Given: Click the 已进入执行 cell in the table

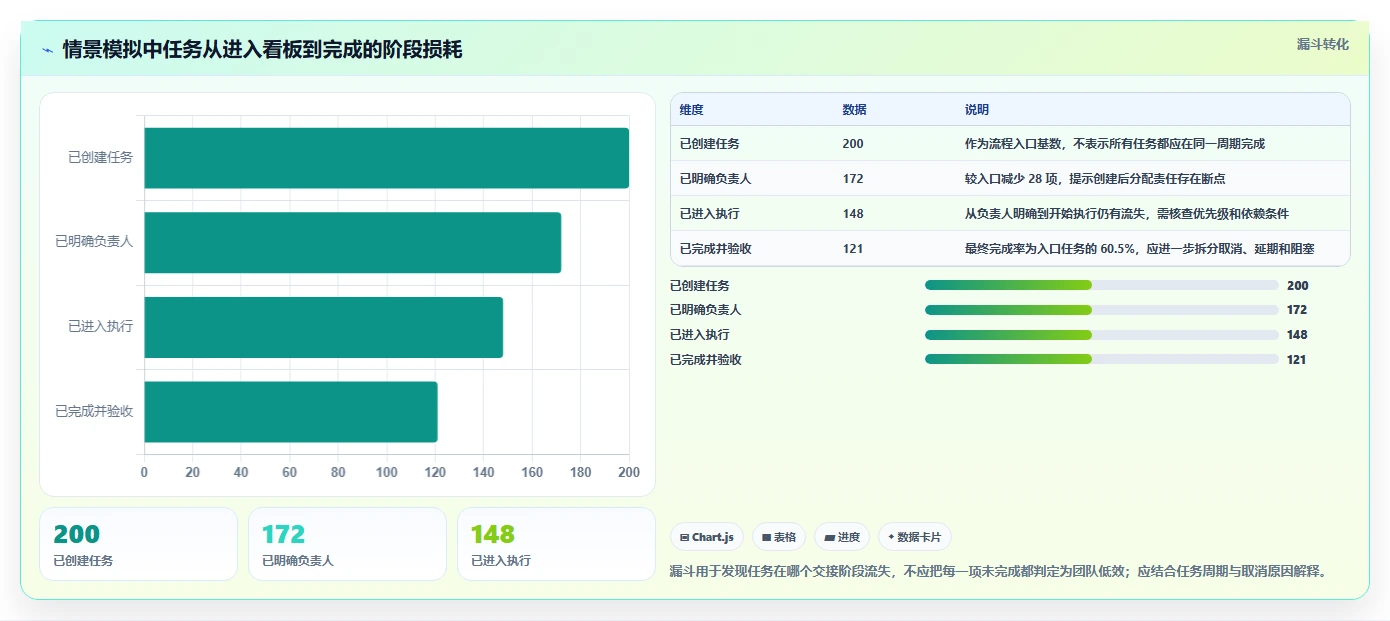Looking at the screenshot, I should tap(710, 214).
